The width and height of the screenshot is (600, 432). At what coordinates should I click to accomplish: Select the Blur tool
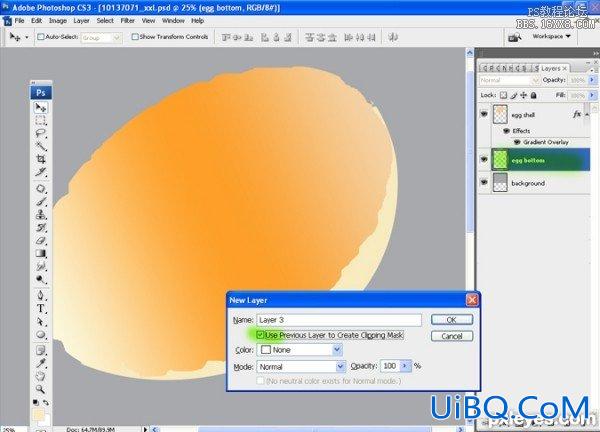(41, 266)
